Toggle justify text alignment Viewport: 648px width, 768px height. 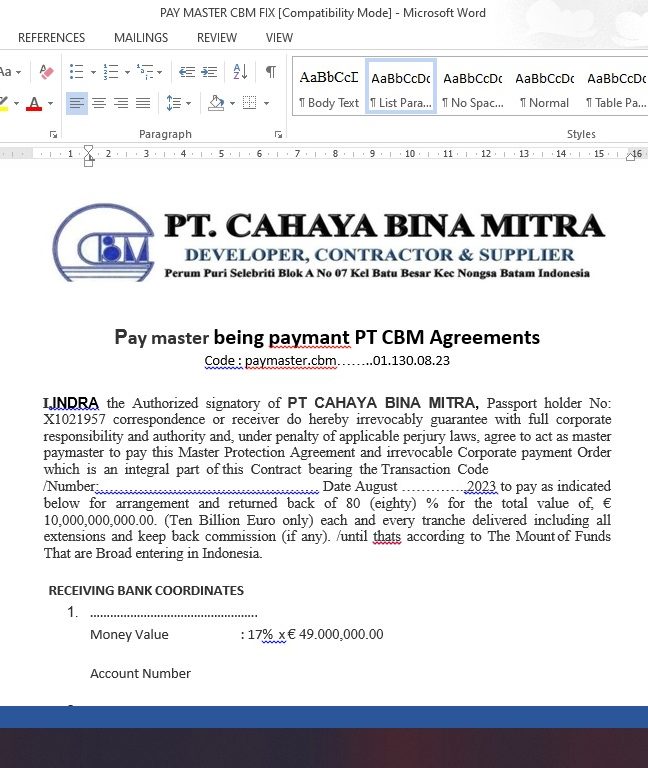click(x=143, y=103)
